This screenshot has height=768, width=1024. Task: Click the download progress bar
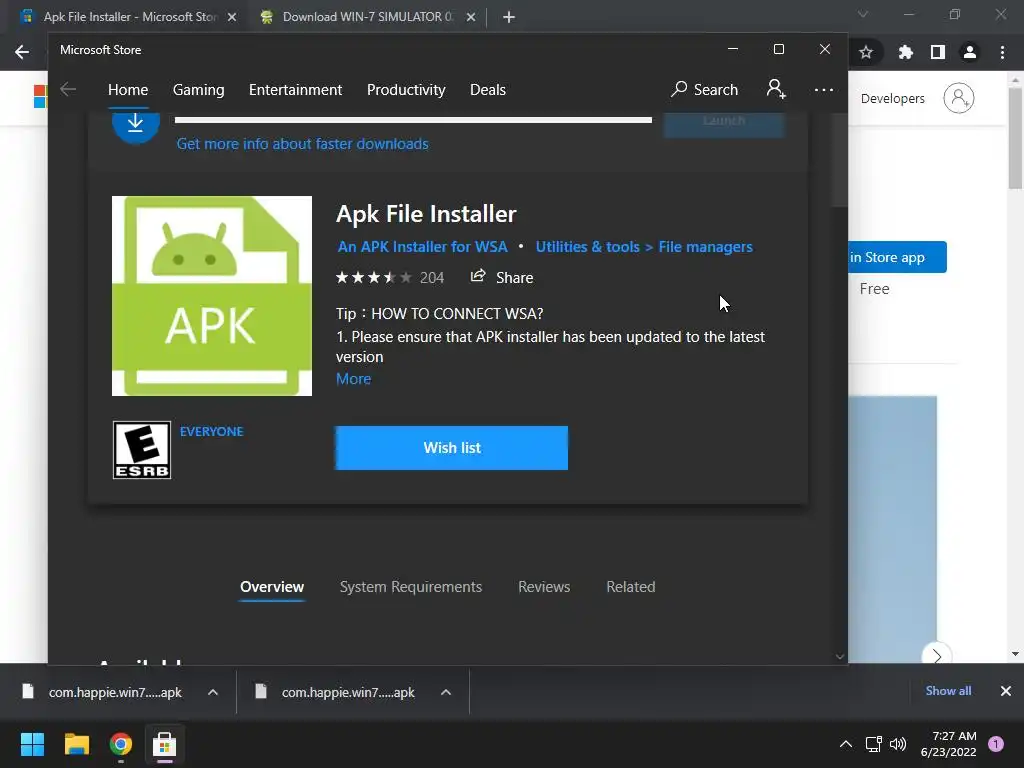413,120
